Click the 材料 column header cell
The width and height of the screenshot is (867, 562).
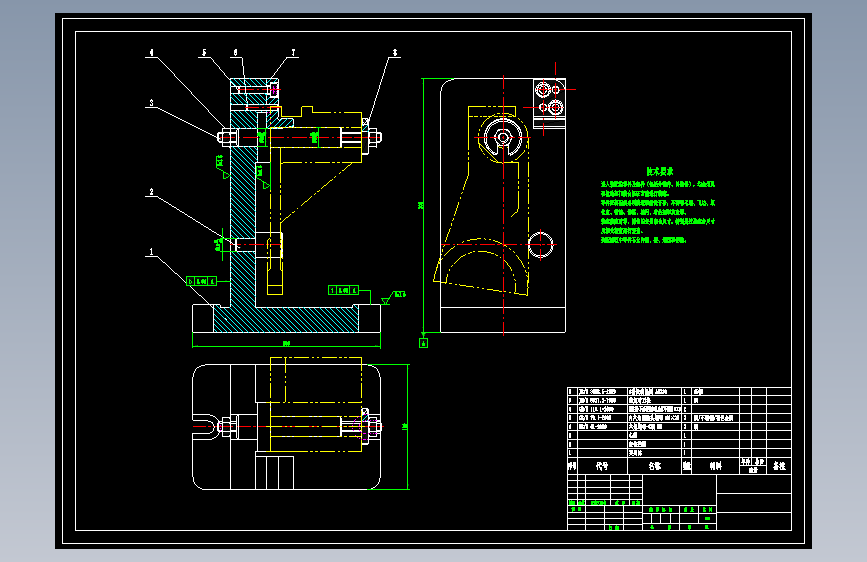(715, 466)
